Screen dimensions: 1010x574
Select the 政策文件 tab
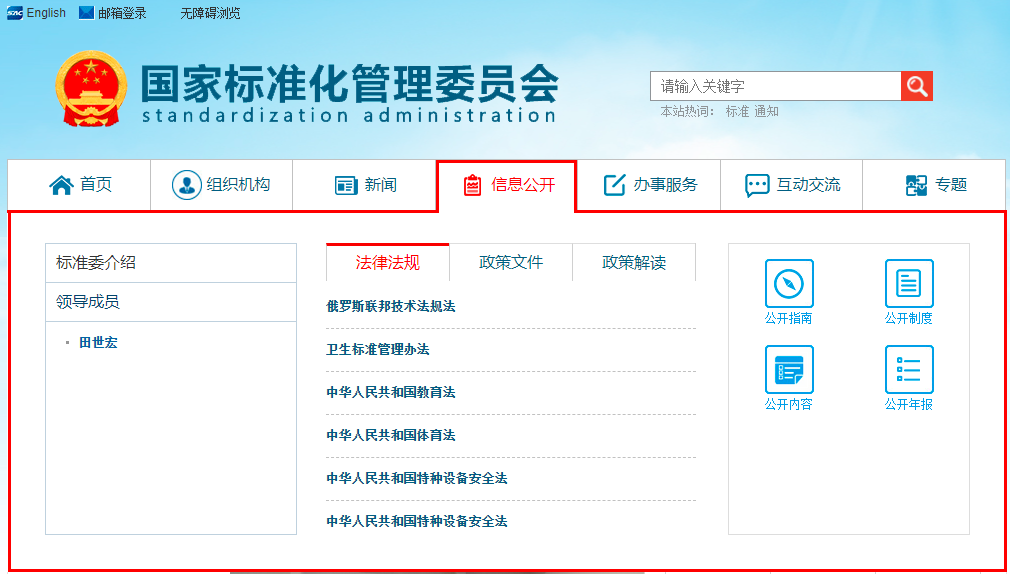(x=511, y=263)
